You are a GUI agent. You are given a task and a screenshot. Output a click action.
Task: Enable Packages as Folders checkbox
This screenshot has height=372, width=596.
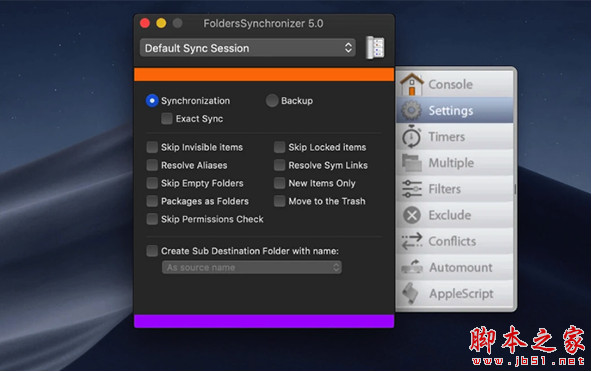coord(152,201)
